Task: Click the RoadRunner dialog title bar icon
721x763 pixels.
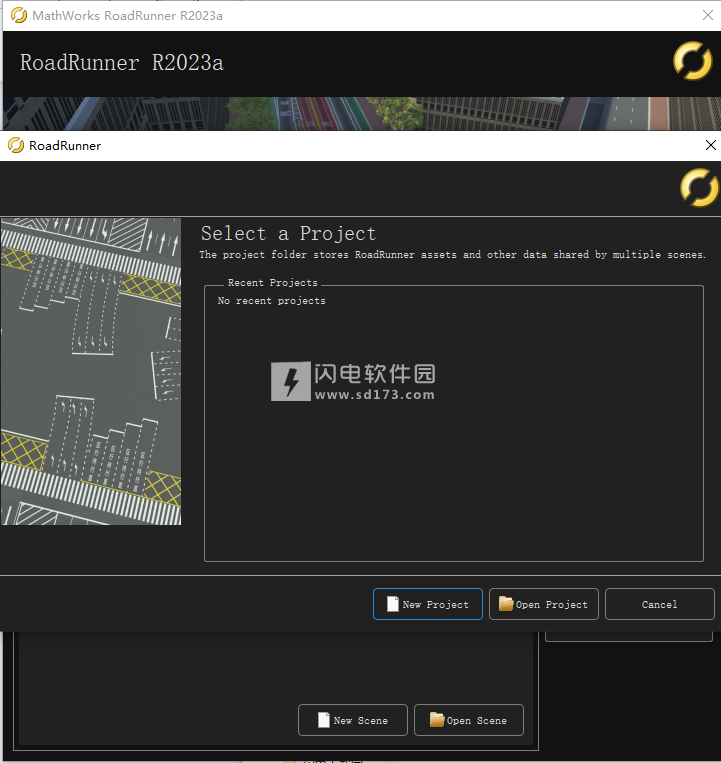Action: click(x=16, y=145)
